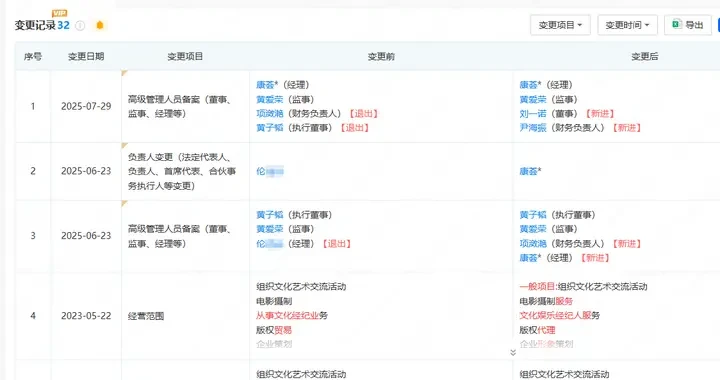Click the info icon beside 变更记录 32
The width and height of the screenshot is (720, 380).
80,25
